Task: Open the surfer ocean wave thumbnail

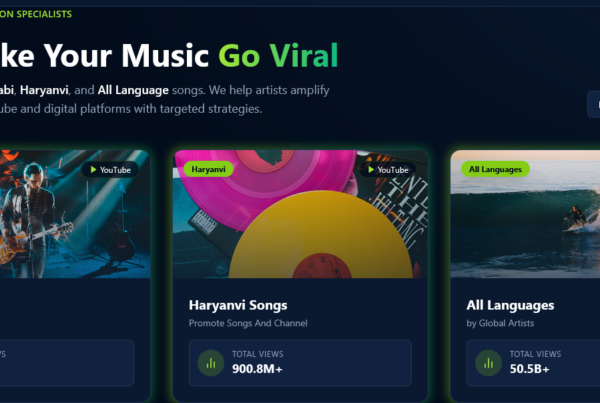Action: click(525, 214)
